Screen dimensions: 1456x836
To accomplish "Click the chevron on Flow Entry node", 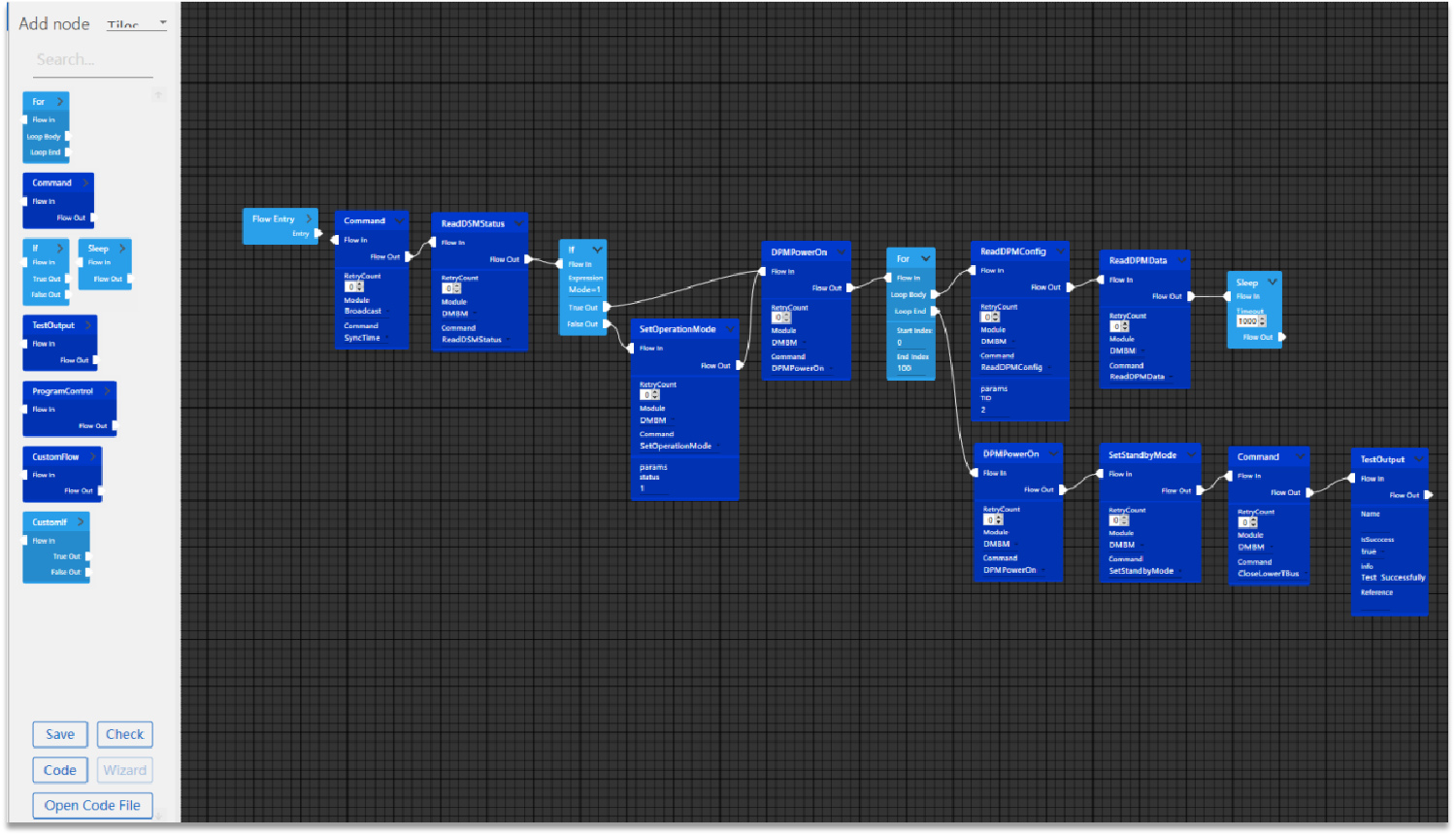I will click(309, 218).
